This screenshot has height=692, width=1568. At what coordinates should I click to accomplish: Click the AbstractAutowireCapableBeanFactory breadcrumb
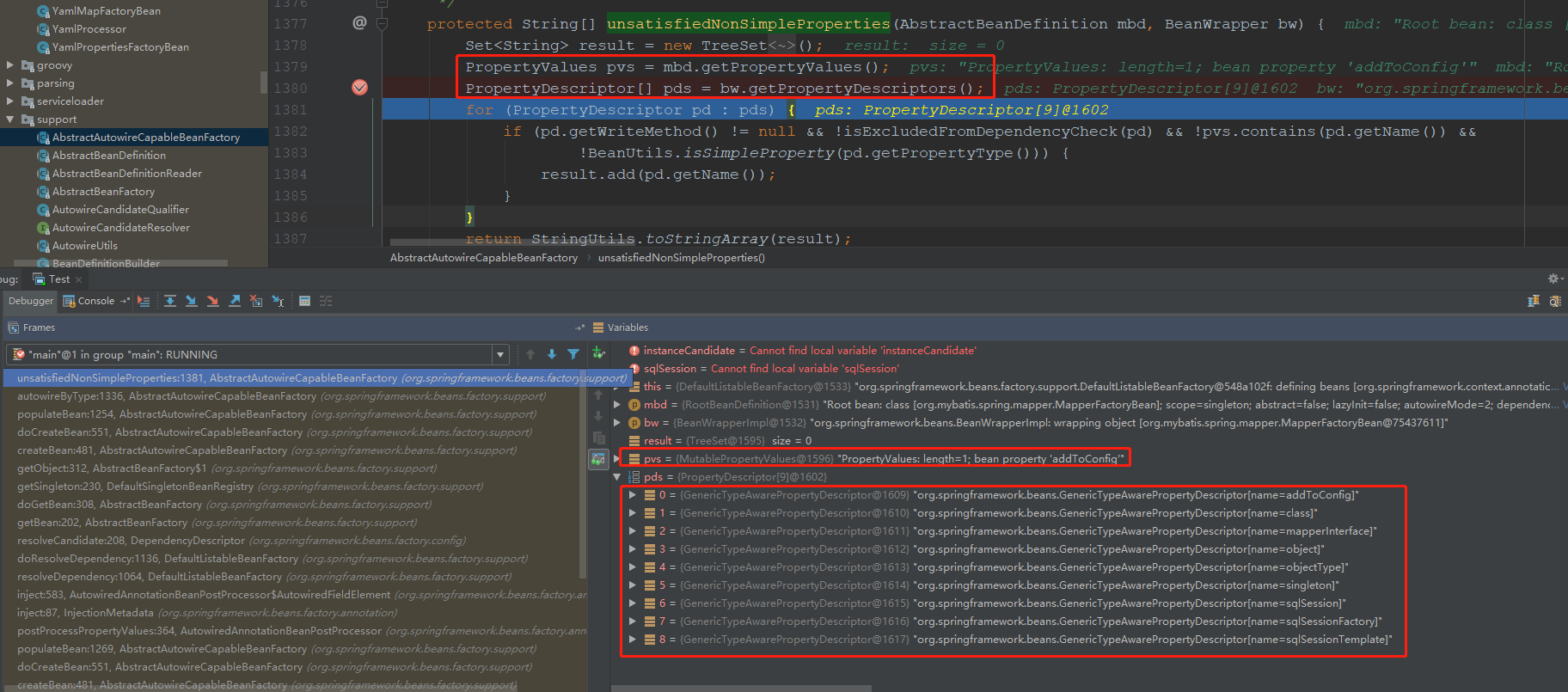[484, 258]
